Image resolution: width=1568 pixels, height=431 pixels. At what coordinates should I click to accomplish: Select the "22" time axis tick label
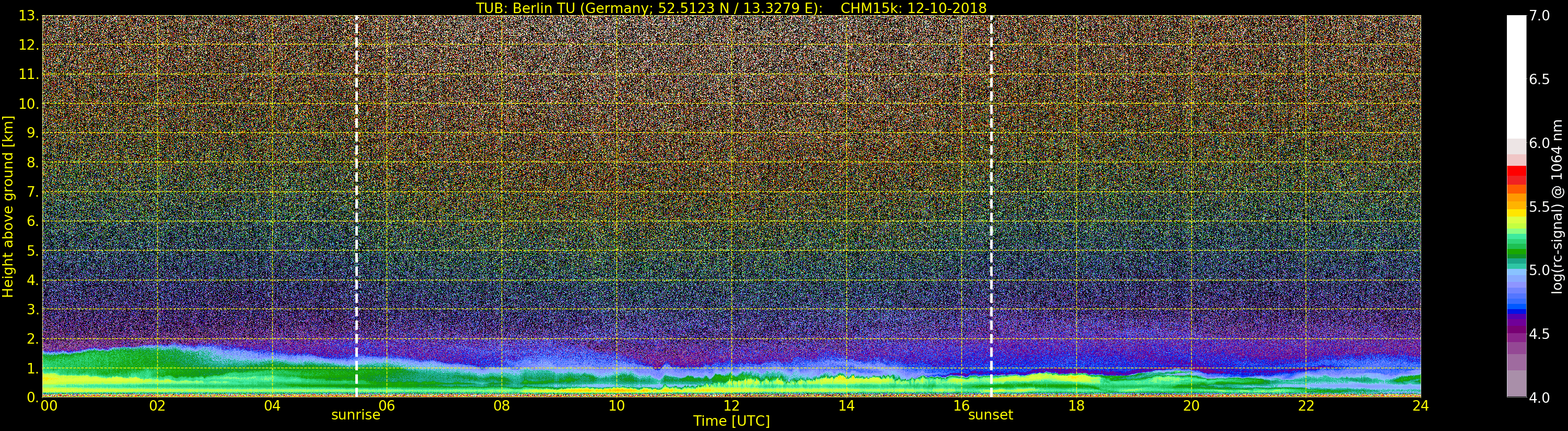pyautogui.click(x=1306, y=405)
